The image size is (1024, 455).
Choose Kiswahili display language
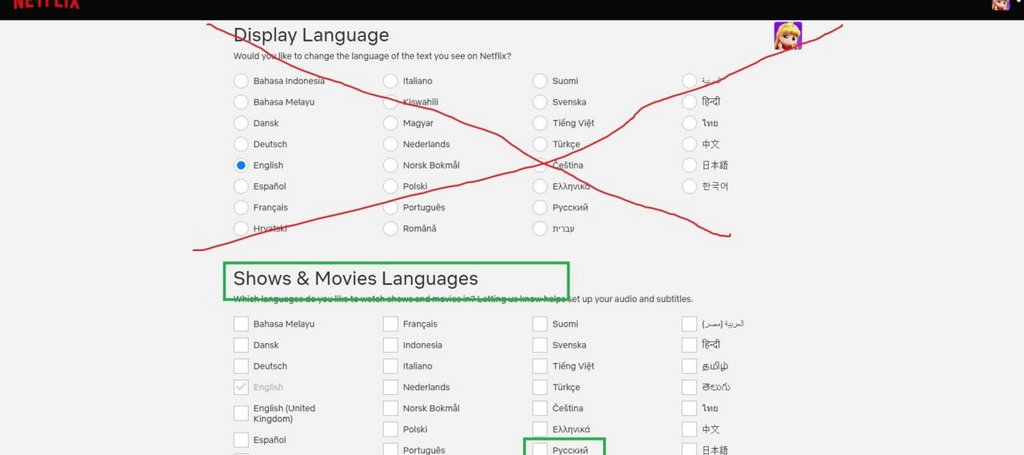click(391, 102)
